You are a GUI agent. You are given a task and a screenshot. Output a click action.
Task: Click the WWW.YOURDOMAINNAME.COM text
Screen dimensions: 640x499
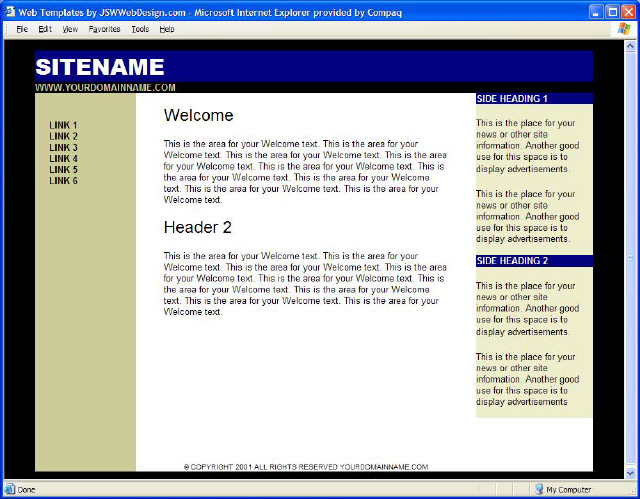(105, 87)
